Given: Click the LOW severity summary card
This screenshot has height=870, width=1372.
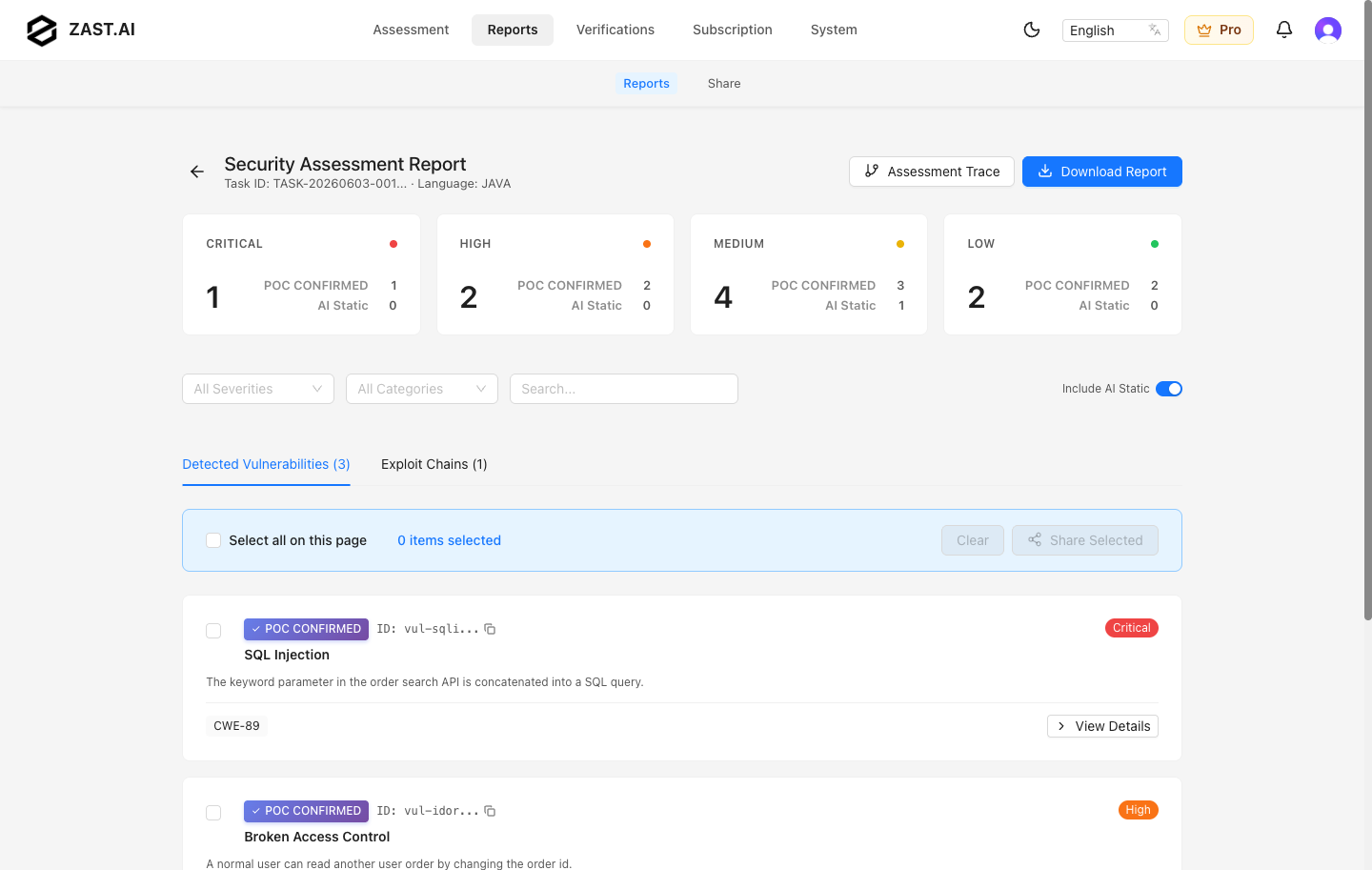Looking at the screenshot, I should coord(1062,274).
